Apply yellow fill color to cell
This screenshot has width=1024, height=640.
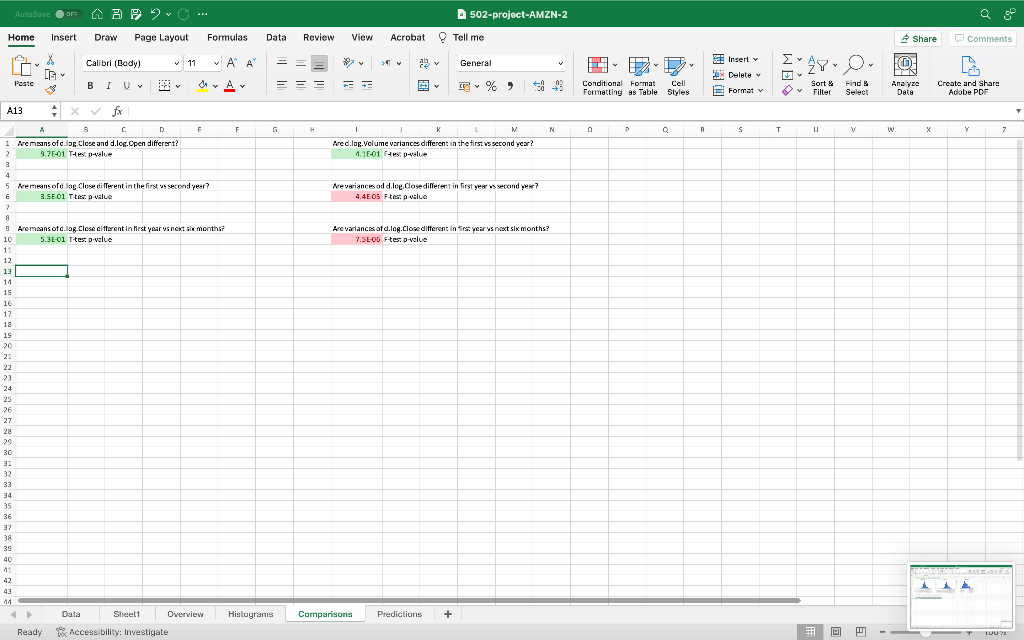coord(202,86)
